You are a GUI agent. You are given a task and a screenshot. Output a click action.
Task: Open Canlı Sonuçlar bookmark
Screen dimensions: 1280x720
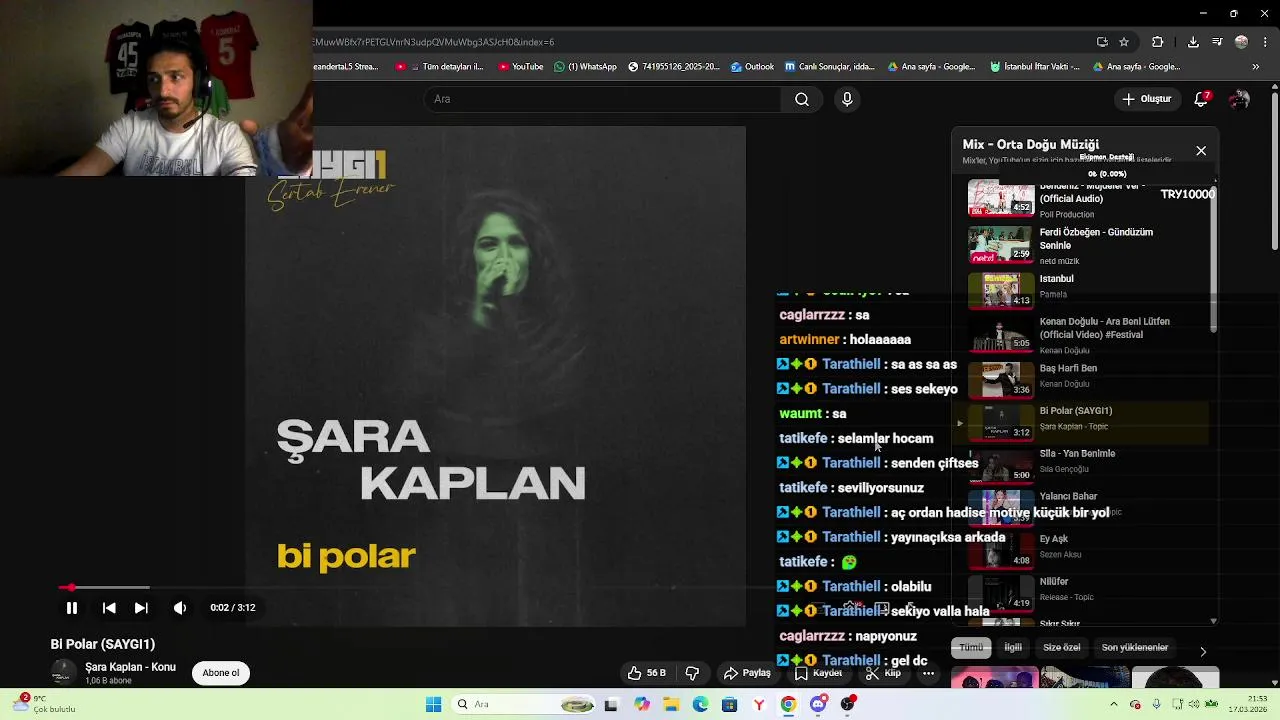click(x=830, y=67)
